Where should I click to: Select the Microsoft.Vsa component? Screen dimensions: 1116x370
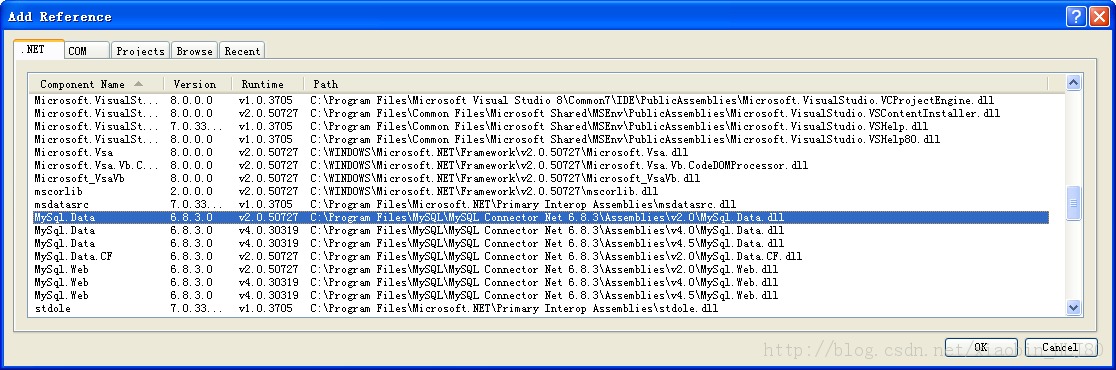tap(541, 152)
